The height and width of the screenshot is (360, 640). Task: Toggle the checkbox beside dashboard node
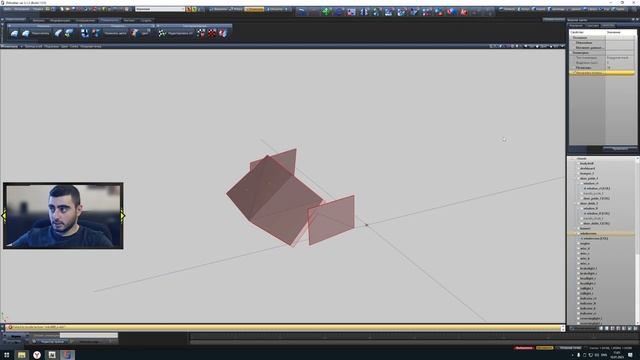578,168
